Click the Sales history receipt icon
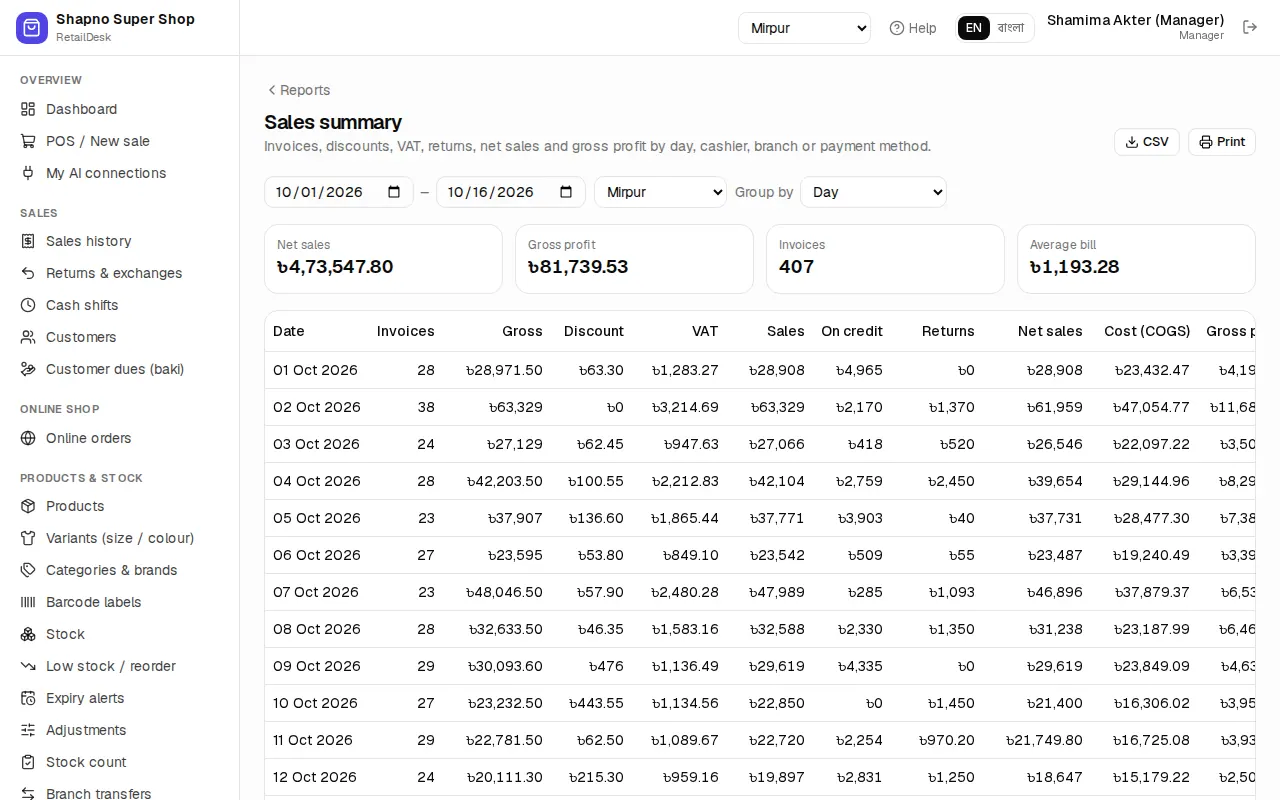1280x800 pixels. 28,241
